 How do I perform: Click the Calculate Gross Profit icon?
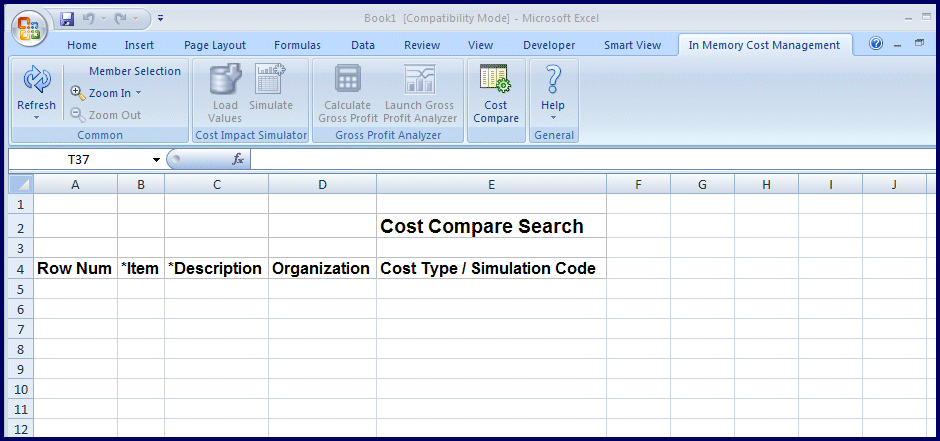[348, 79]
